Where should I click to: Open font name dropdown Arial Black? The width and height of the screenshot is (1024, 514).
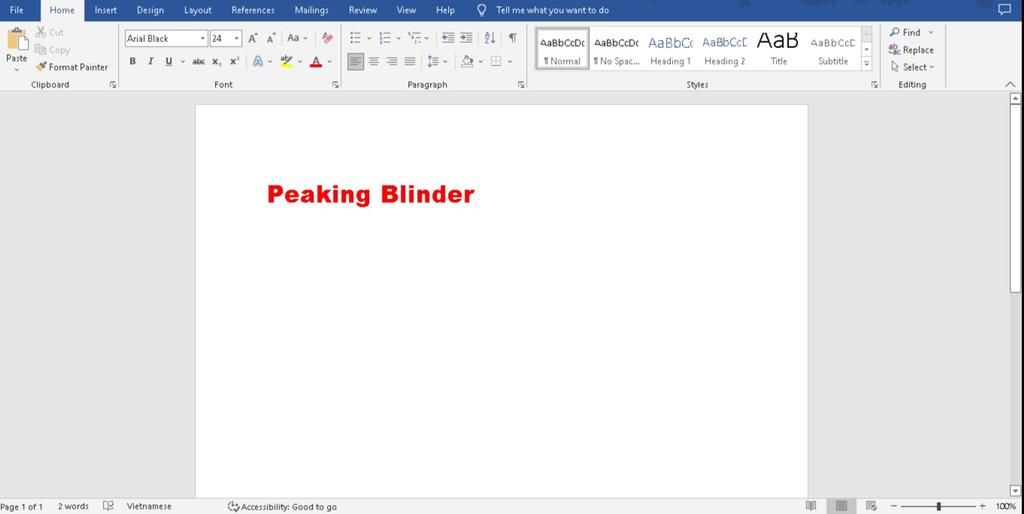pos(202,39)
